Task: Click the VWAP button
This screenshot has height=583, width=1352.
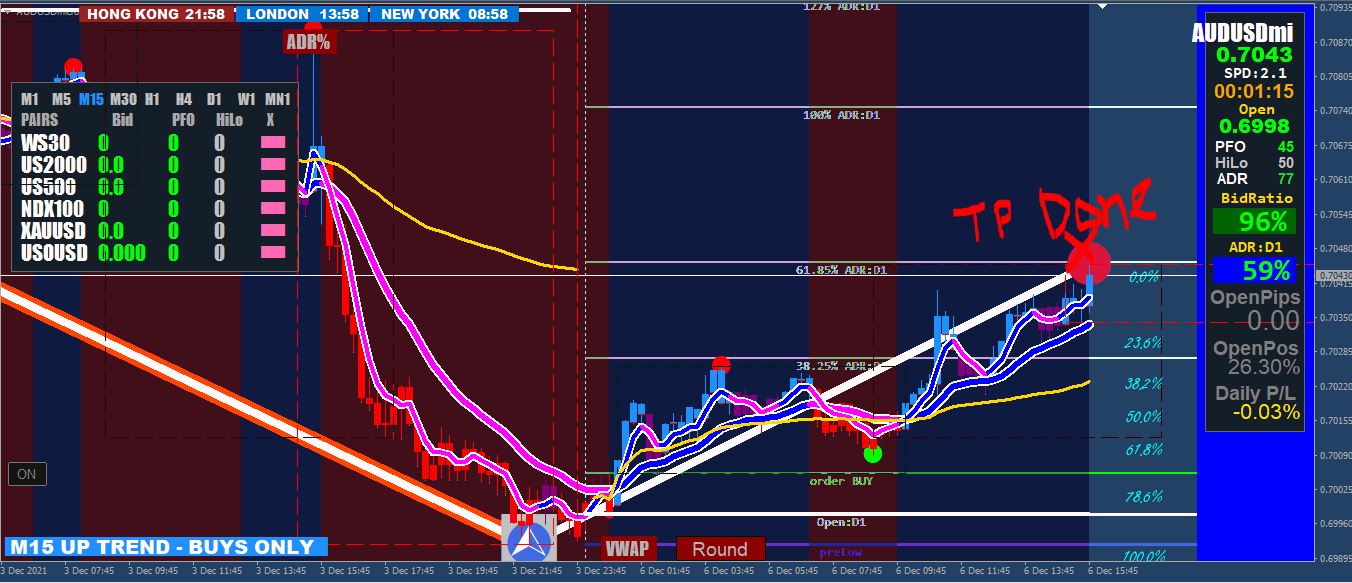Action: pos(629,549)
